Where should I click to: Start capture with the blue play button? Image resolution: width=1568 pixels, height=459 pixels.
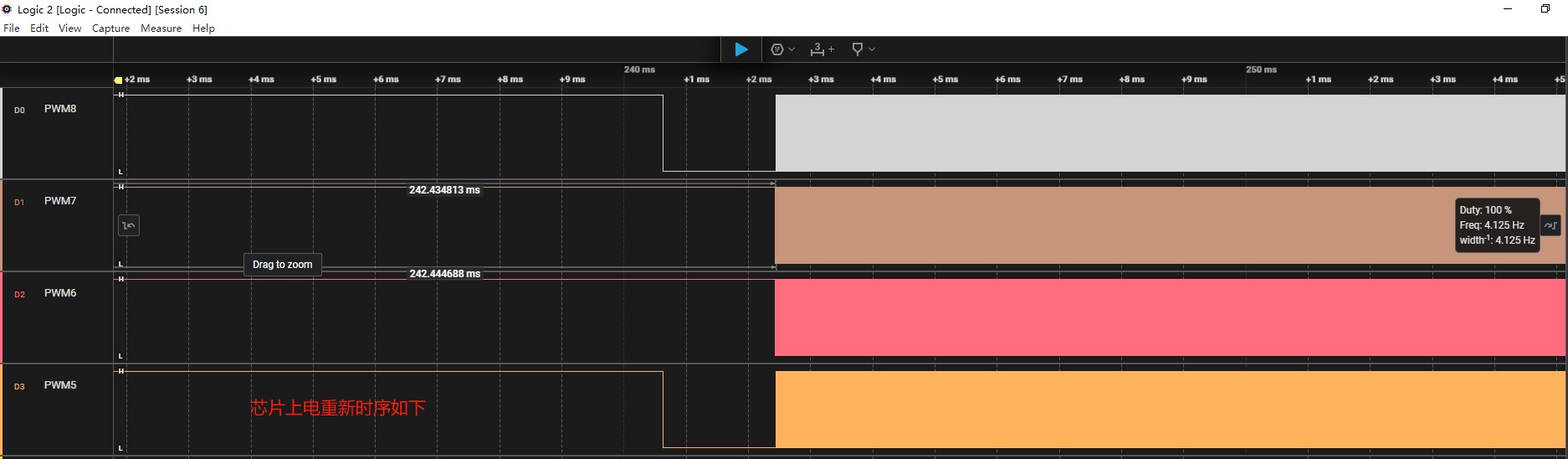click(740, 49)
